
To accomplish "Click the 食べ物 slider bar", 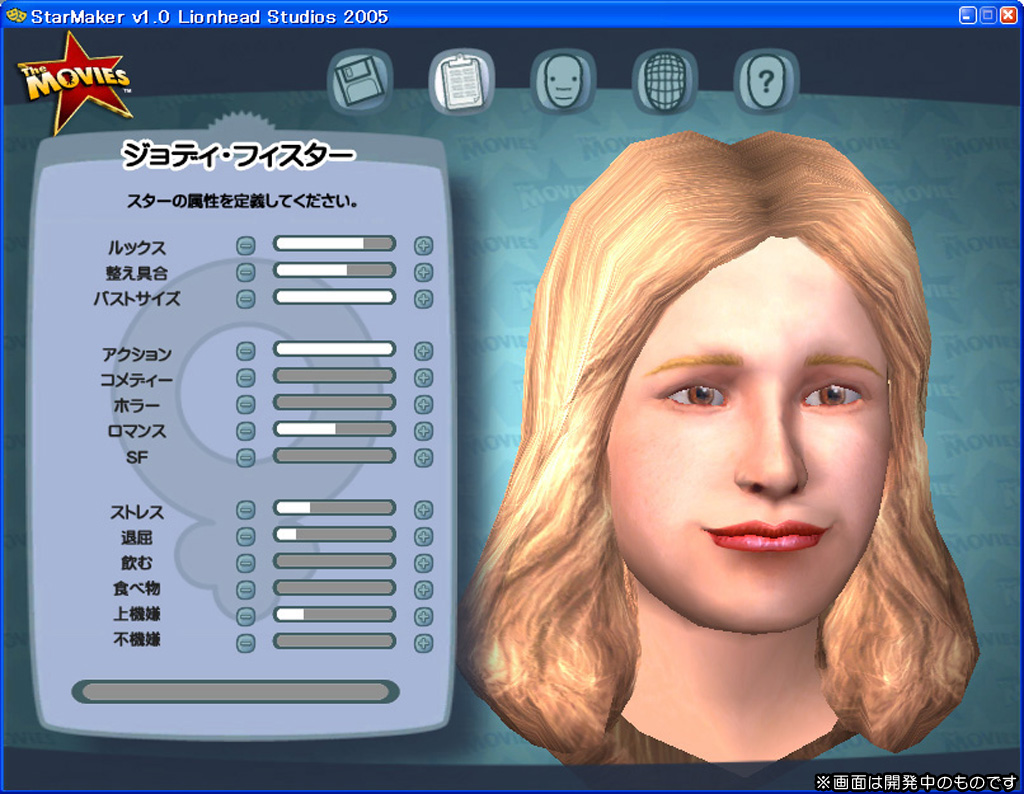I will 334,588.
